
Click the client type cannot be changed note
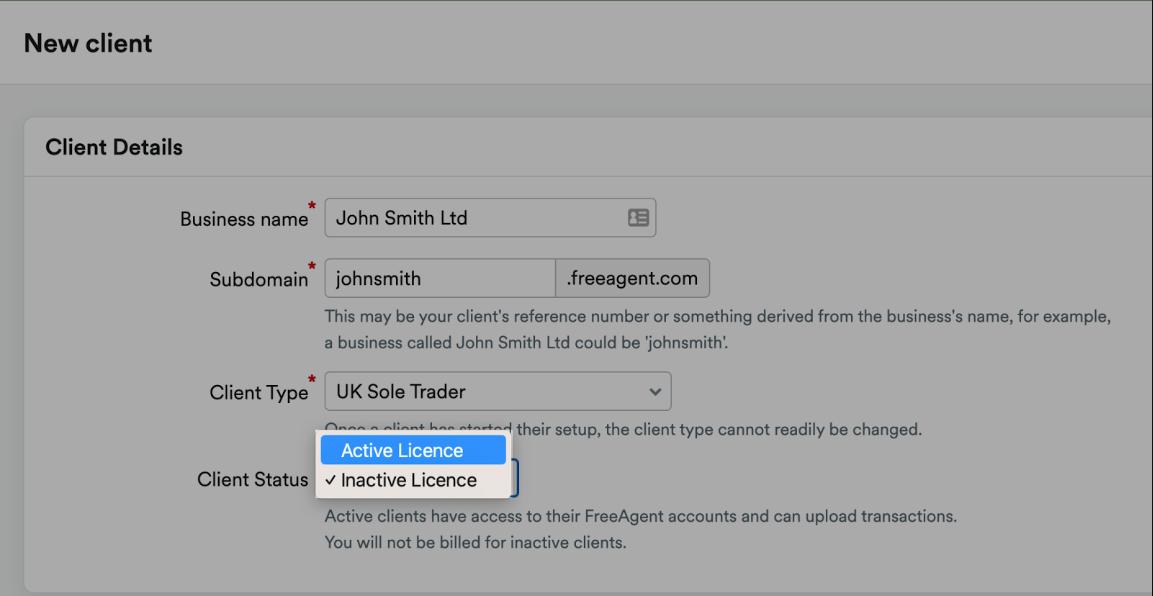(623, 429)
